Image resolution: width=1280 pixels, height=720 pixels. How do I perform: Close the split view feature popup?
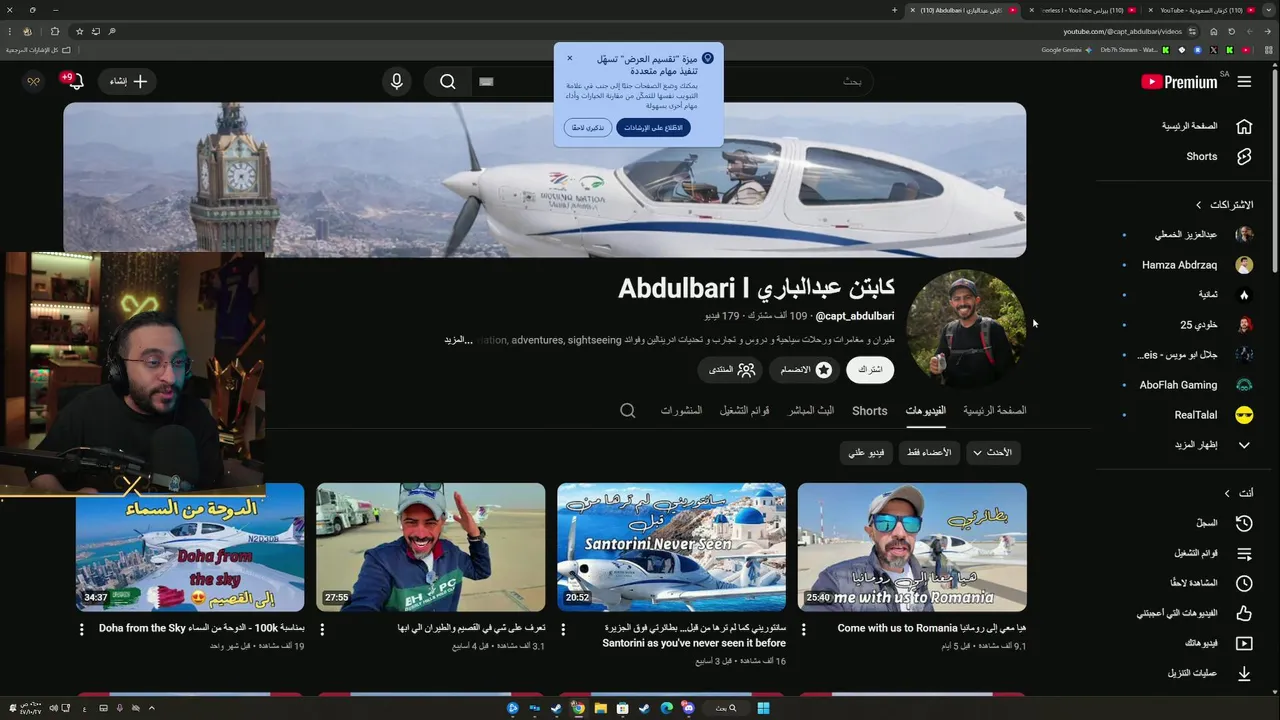[x=570, y=58]
